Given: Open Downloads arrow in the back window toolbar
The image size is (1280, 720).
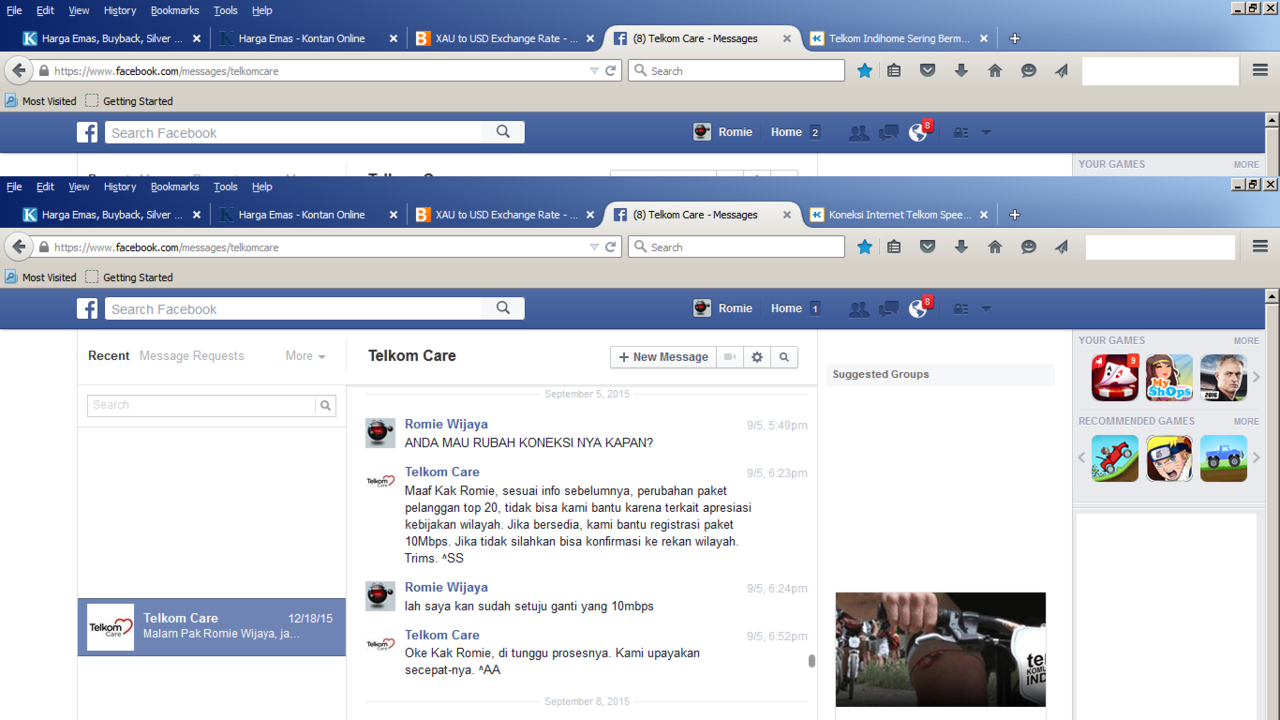Looking at the screenshot, I should tap(961, 71).
